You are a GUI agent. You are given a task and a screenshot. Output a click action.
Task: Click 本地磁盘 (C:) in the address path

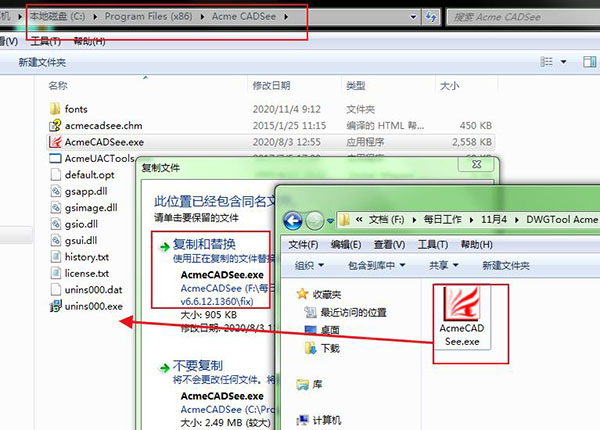coord(57,16)
